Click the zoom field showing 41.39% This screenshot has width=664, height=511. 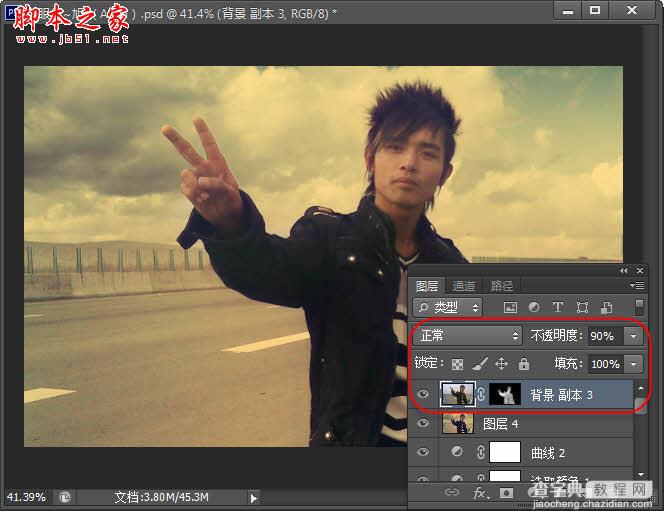(26, 497)
